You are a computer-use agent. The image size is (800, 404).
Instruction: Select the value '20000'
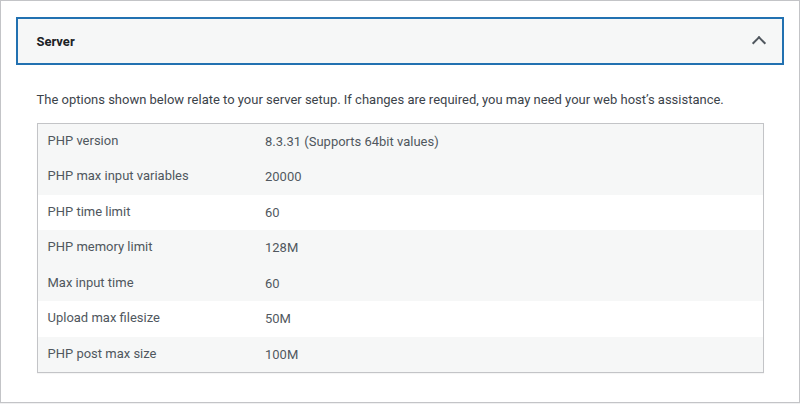(x=283, y=177)
